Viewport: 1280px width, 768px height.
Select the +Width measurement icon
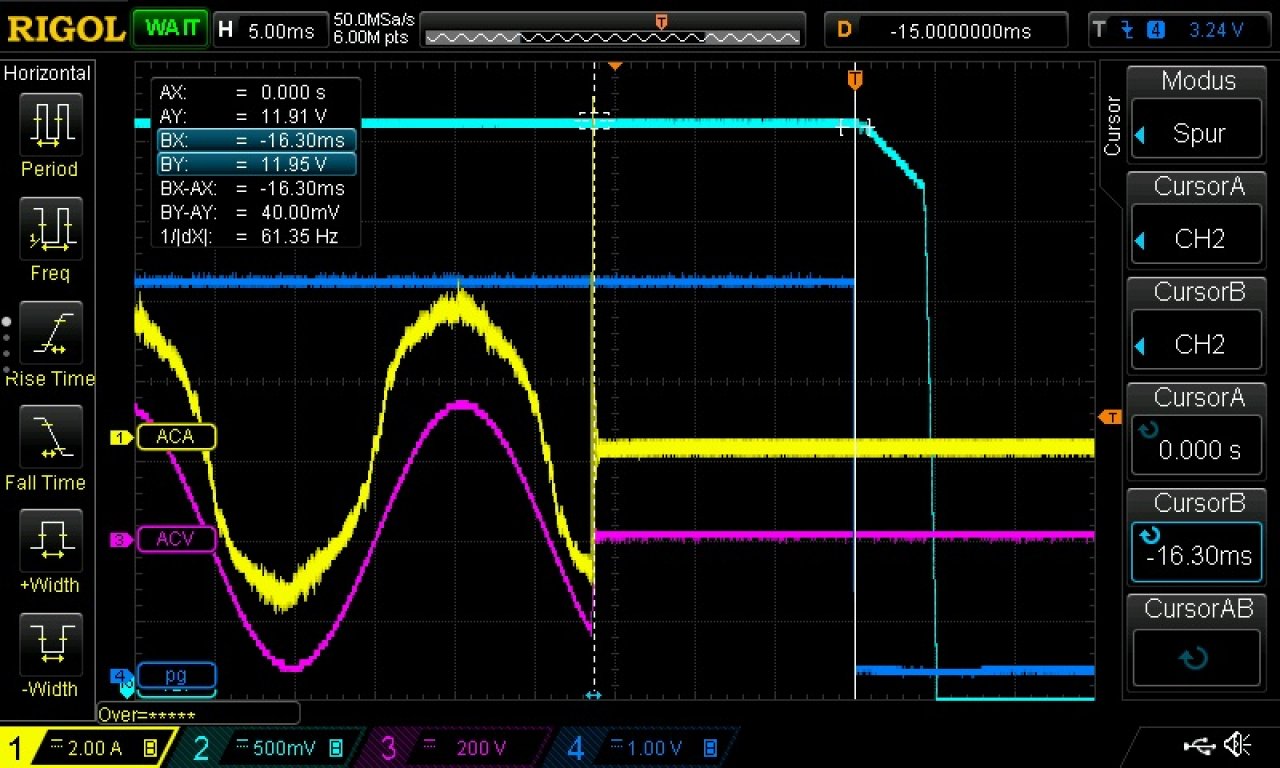point(50,542)
